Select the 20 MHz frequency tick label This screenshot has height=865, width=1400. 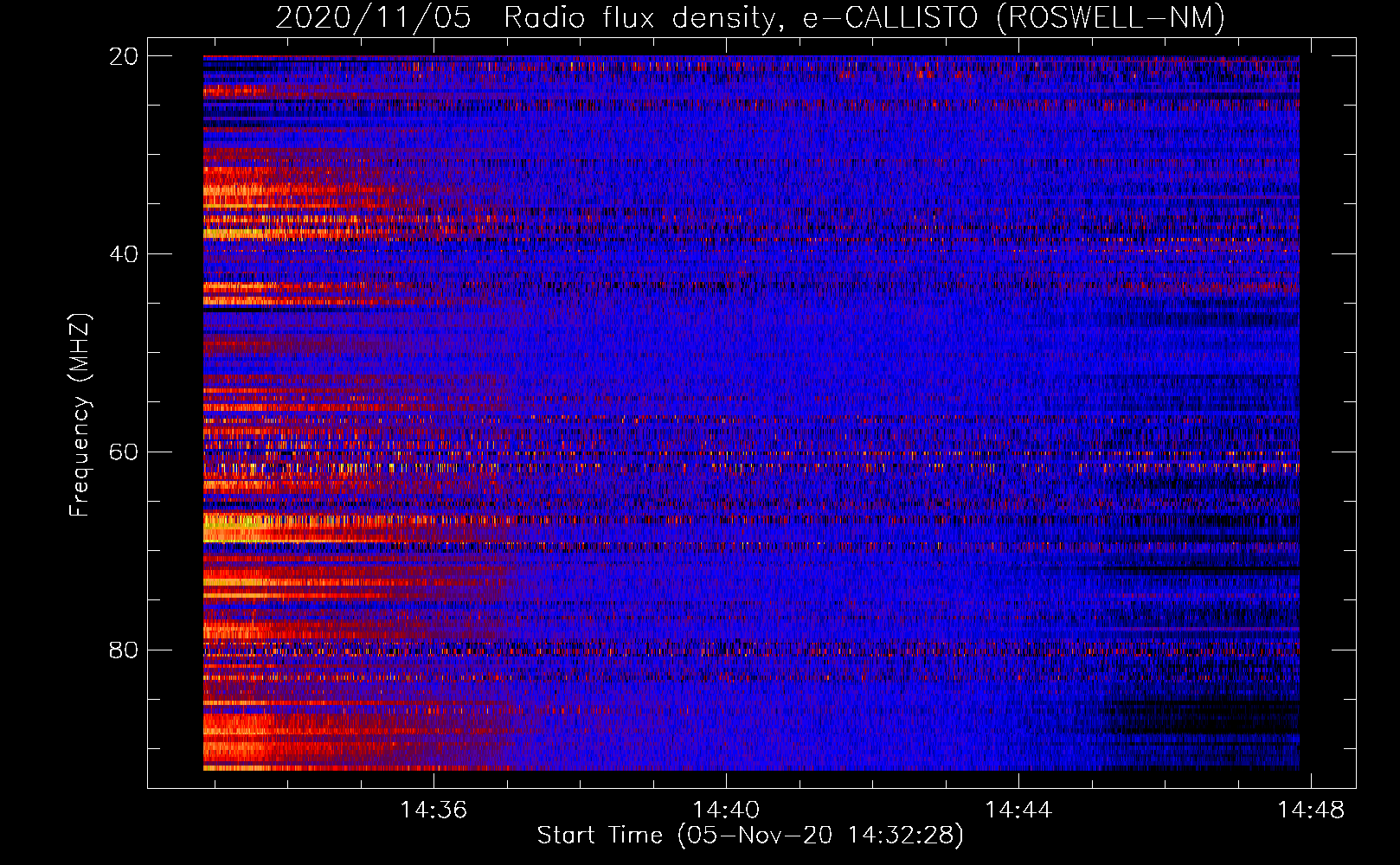[123, 56]
